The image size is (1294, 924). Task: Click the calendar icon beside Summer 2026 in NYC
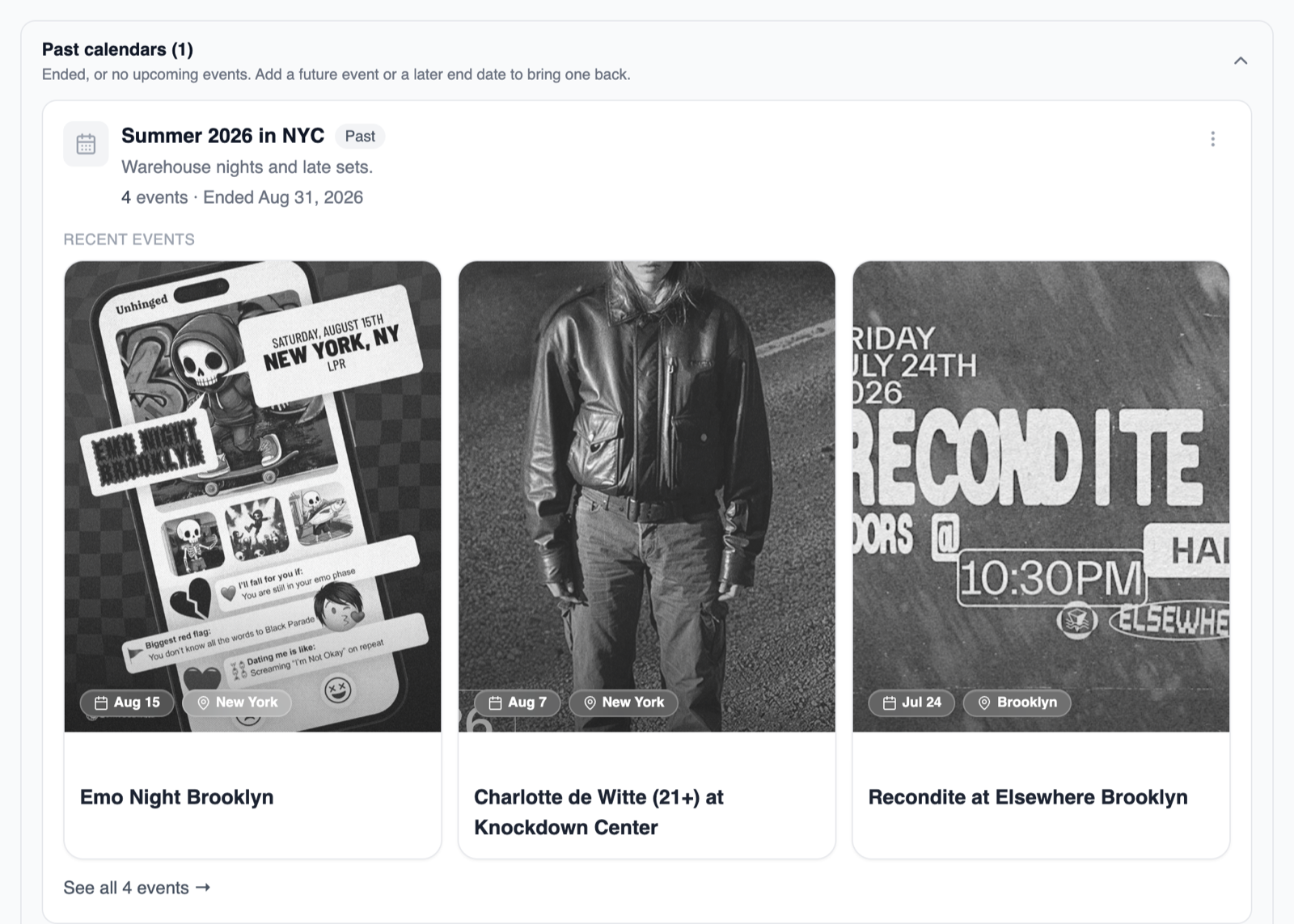[x=86, y=144]
